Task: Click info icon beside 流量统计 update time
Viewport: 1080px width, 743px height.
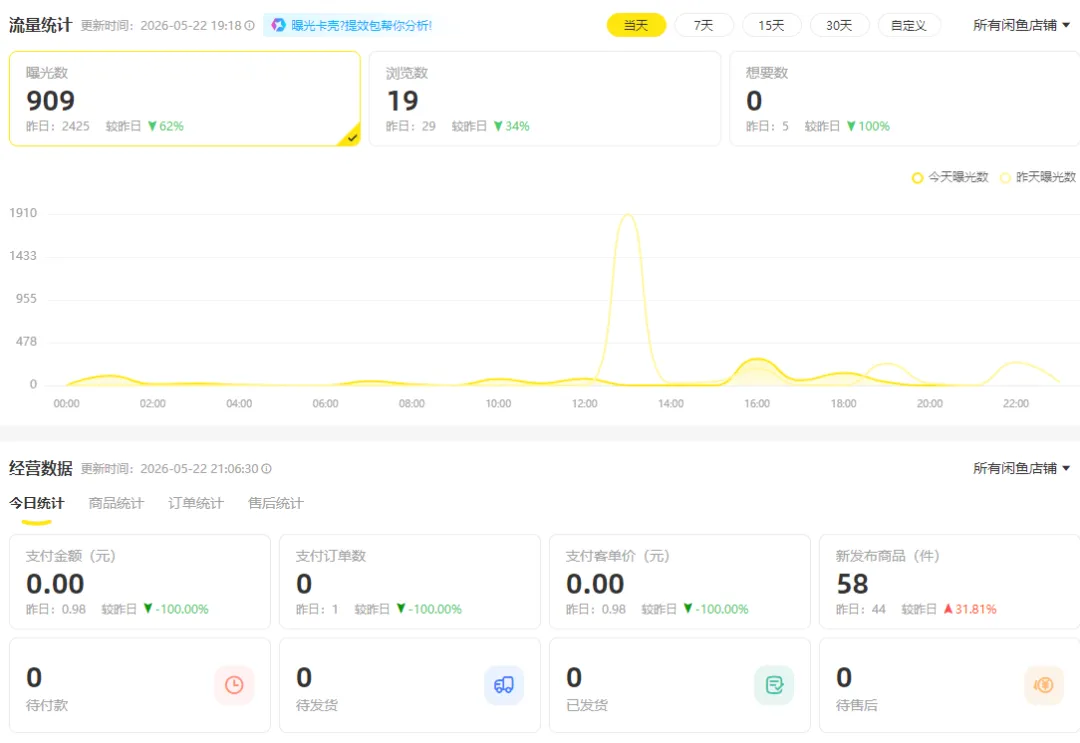Action: point(249,25)
